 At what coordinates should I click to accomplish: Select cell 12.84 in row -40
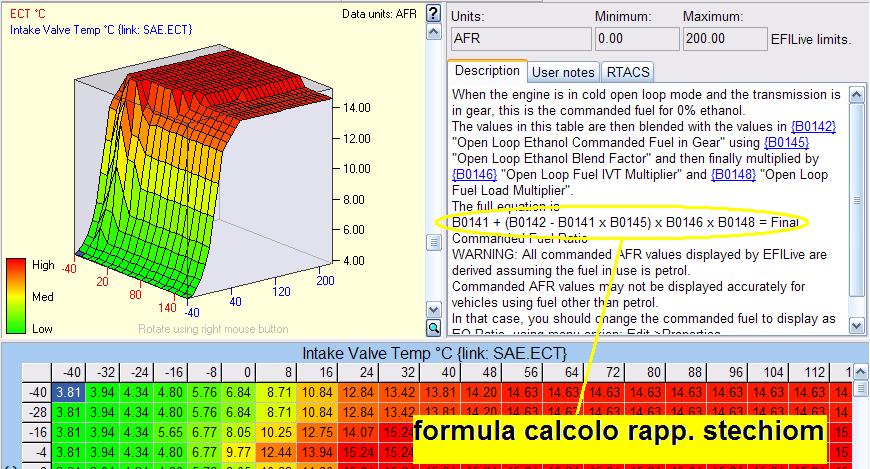(x=358, y=392)
